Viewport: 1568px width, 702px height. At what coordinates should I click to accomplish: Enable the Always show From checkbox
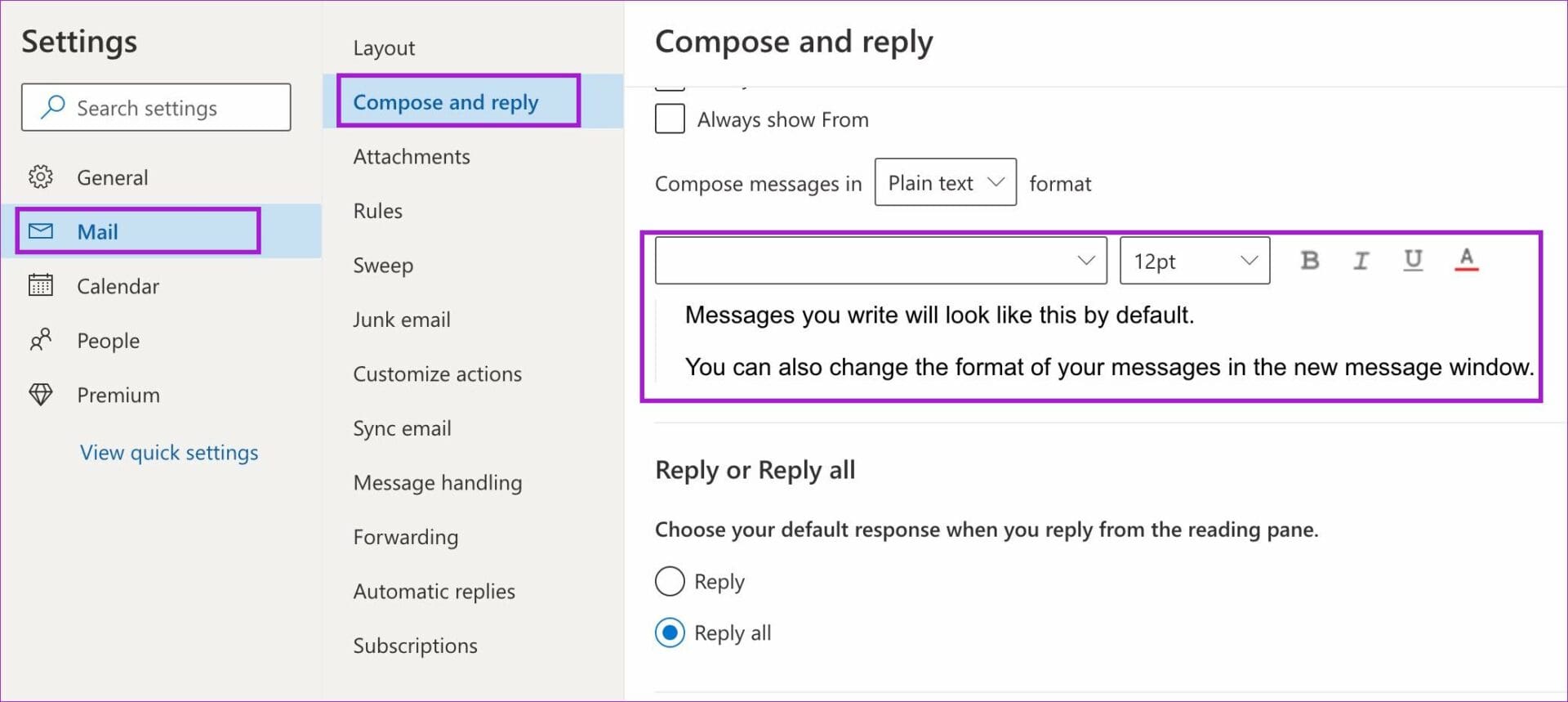pyautogui.click(x=670, y=119)
